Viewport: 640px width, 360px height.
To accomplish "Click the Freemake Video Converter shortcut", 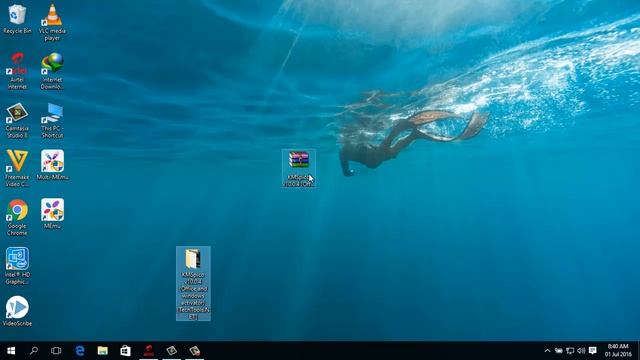I will (17, 168).
